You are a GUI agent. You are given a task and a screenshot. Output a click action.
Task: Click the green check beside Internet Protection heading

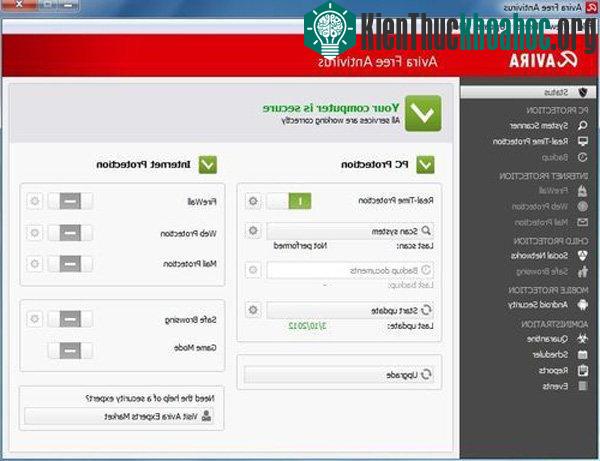208,165
